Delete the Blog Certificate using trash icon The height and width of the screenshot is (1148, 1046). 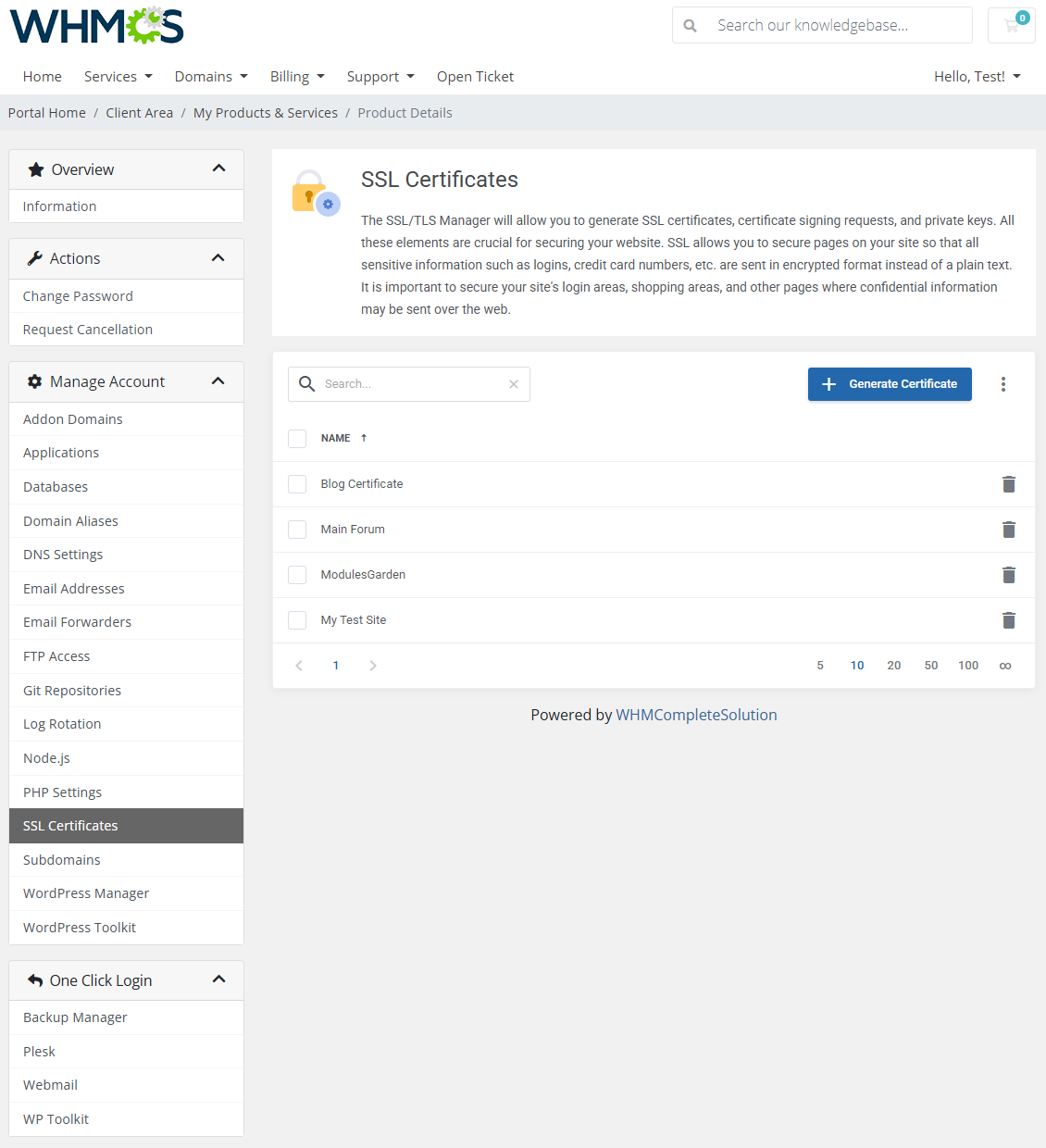(1009, 483)
